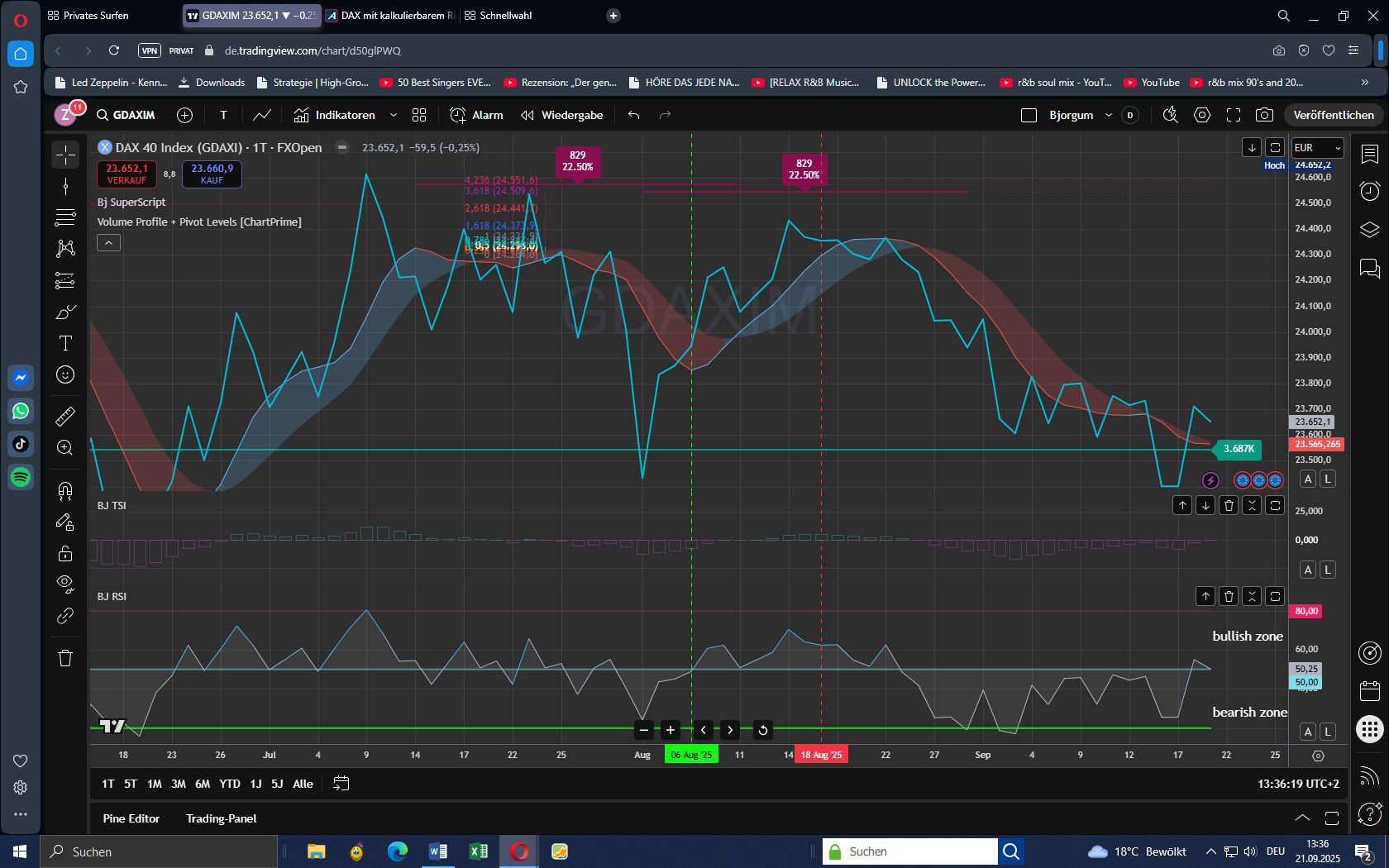Screen dimensions: 1389x868
Task: Toggle visibility of all drawings via eye icon
Action: [x=64, y=584]
